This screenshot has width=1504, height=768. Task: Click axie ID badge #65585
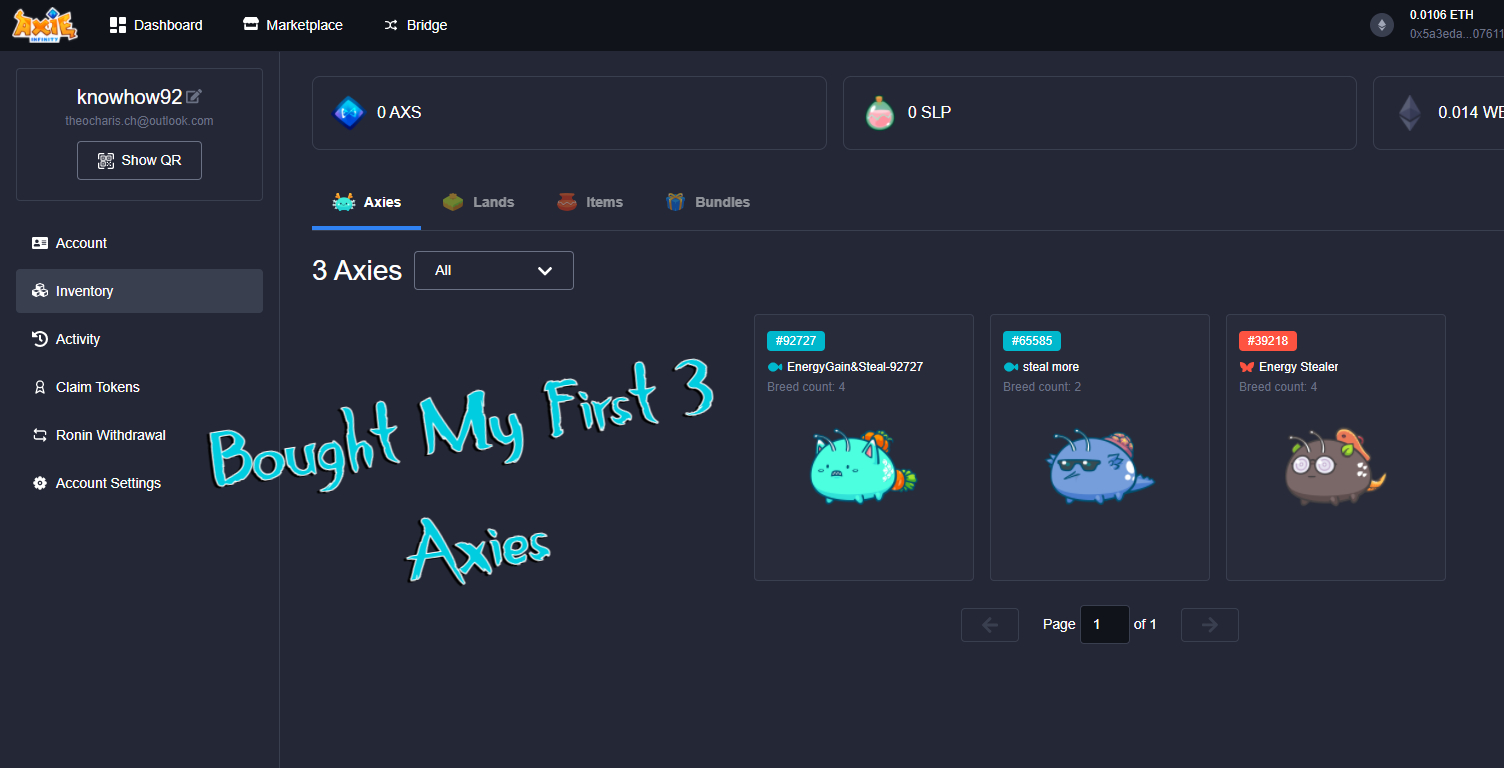coord(1032,341)
